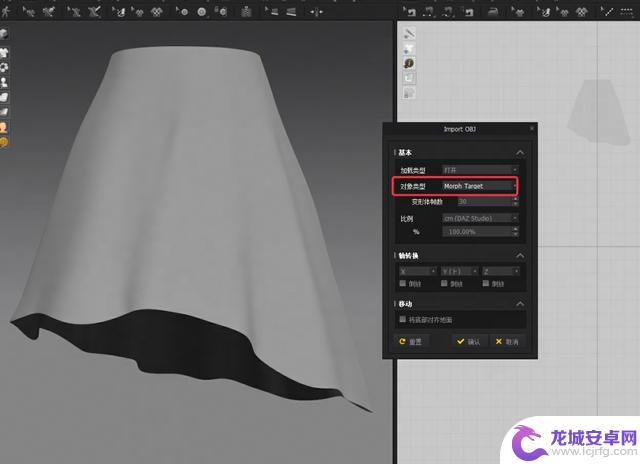Open the 对象类型 Morph Target dropdown
This screenshot has height=464, width=640.
click(480, 186)
